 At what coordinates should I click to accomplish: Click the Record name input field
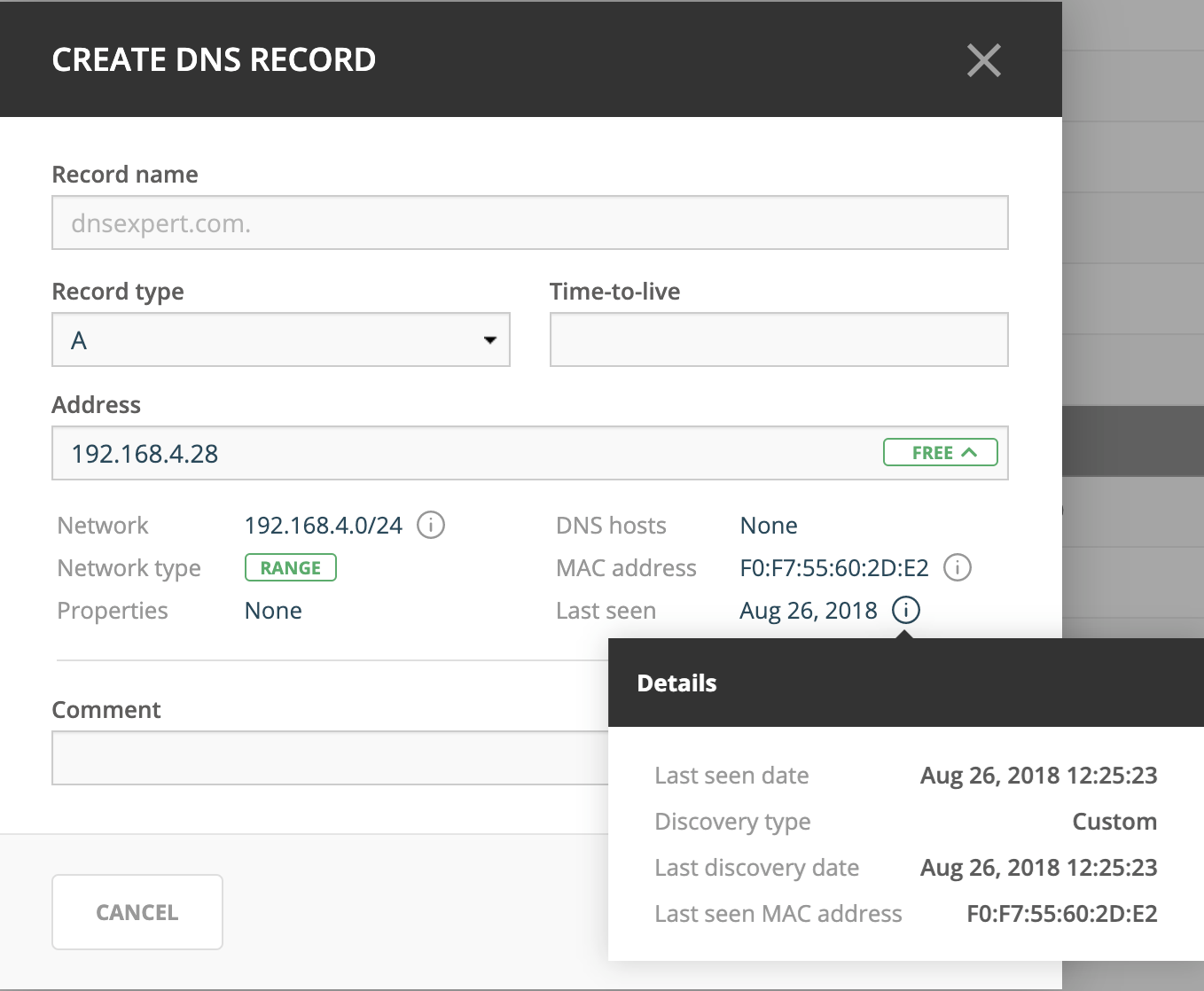[530, 222]
